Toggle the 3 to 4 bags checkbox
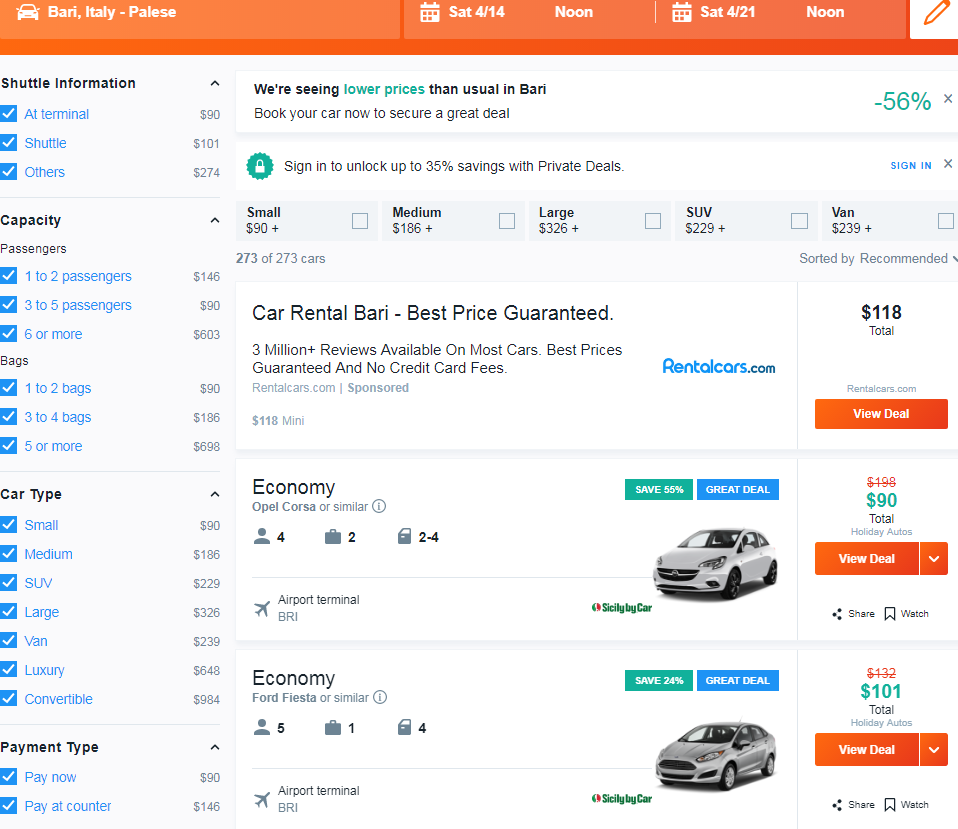This screenshot has height=829, width=958. point(9,417)
